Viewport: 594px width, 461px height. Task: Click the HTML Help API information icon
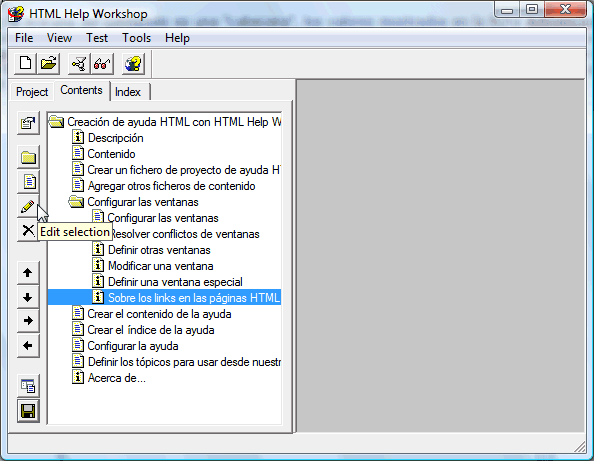(x=133, y=63)
